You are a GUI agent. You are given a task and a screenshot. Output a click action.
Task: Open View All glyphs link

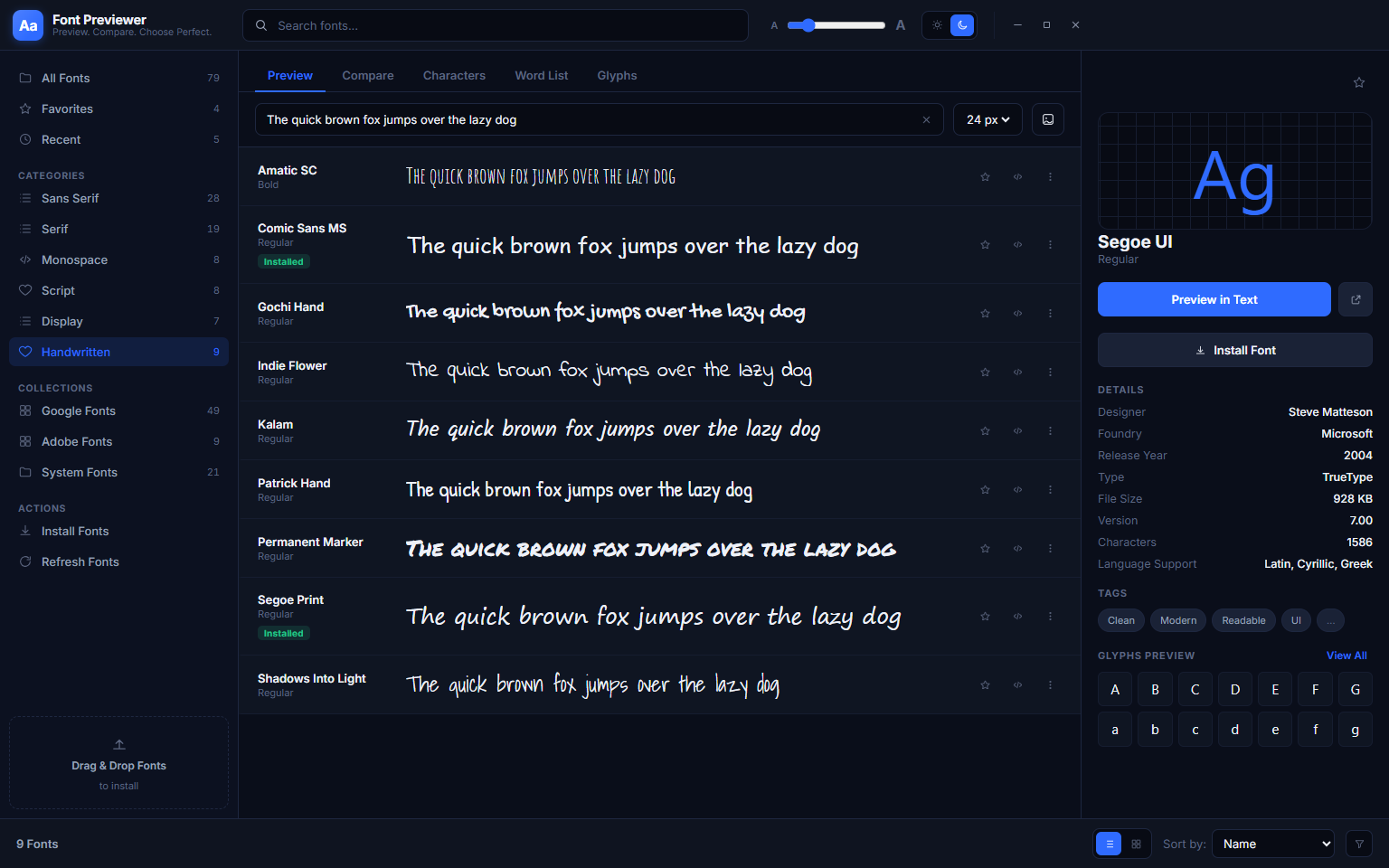point(1346,656)
